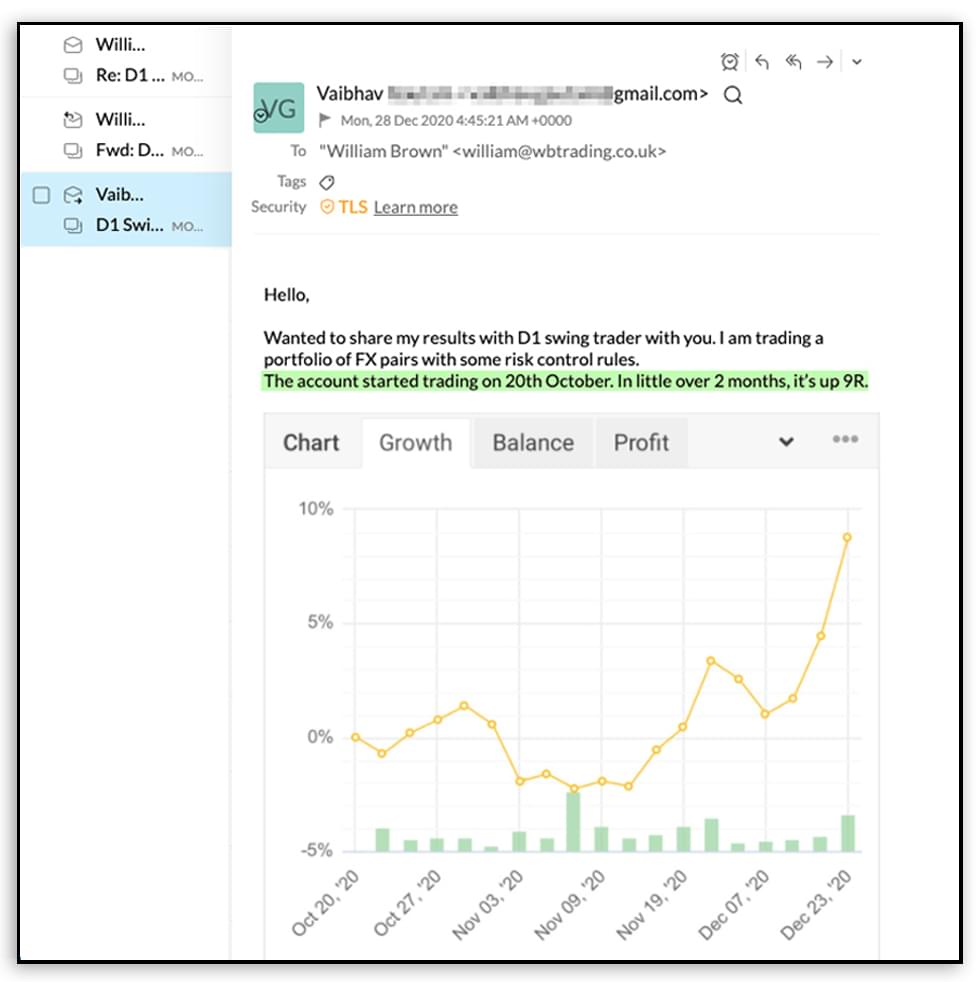This screenshot has height=982, width=980.
Task: Switch to the Balance chart tab
Action: pos(533,443)
